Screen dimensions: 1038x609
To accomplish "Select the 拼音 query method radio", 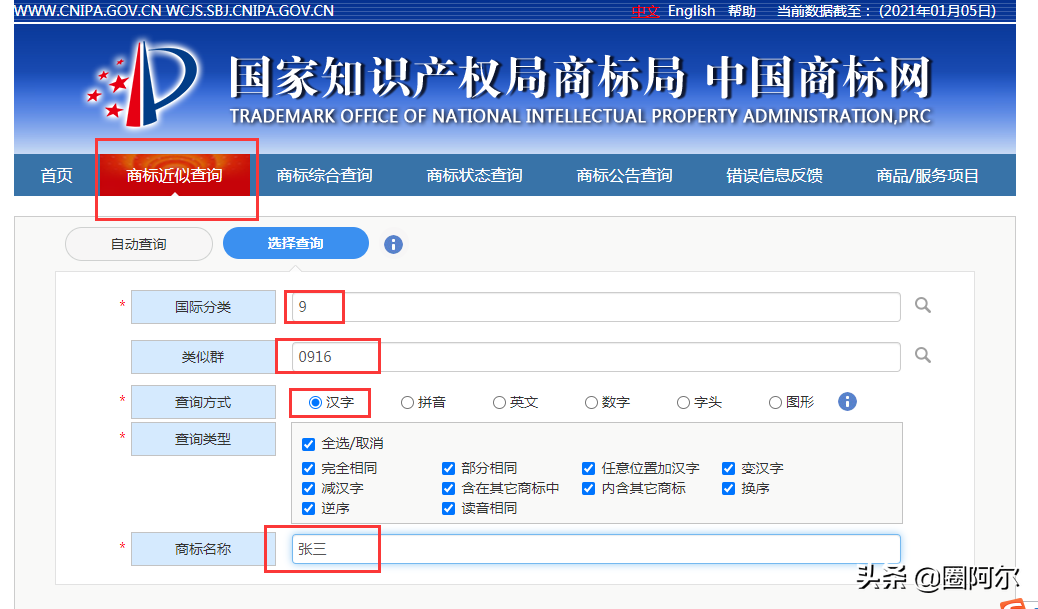I will 407,402.
